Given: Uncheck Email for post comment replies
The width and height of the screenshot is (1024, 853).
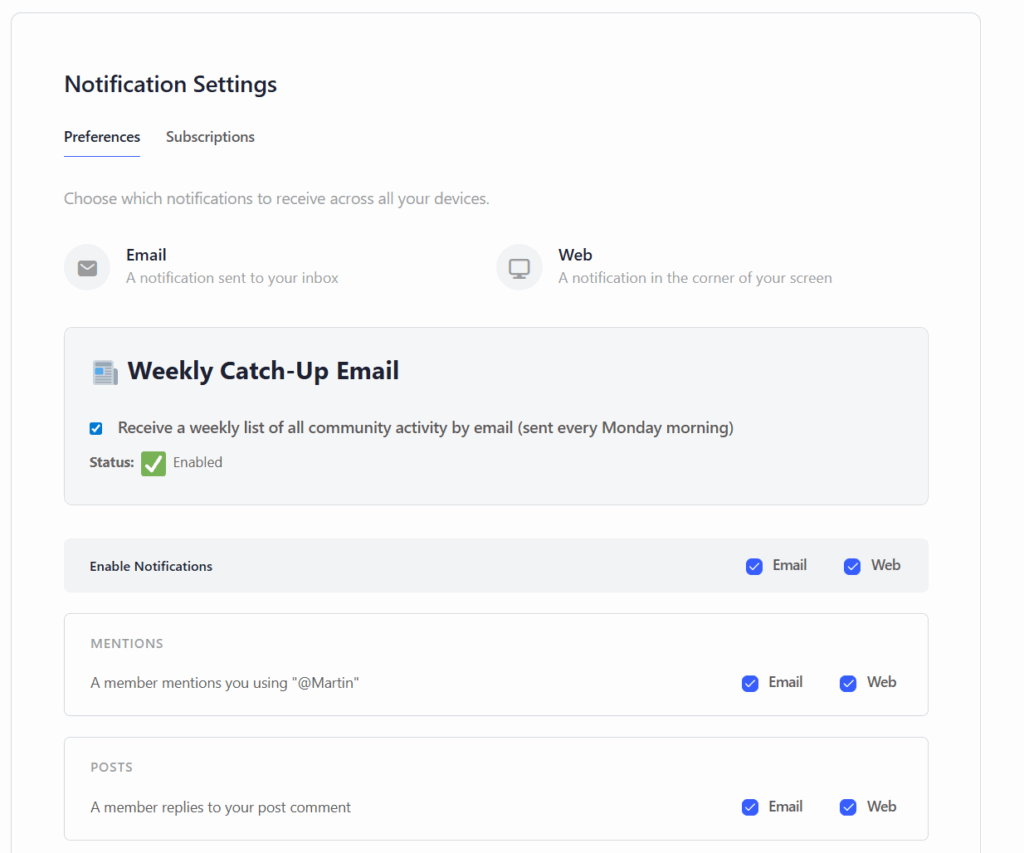Looking at the screenshot, I should tap(750, 808).
